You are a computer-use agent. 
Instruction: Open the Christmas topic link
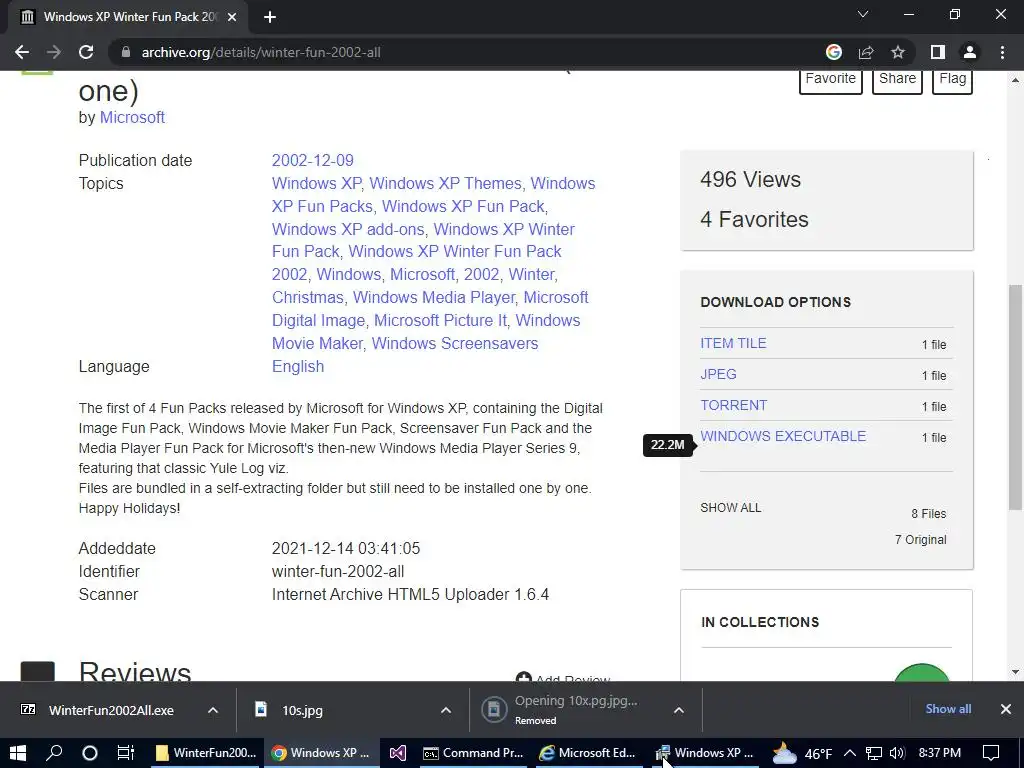coord(308,298)
